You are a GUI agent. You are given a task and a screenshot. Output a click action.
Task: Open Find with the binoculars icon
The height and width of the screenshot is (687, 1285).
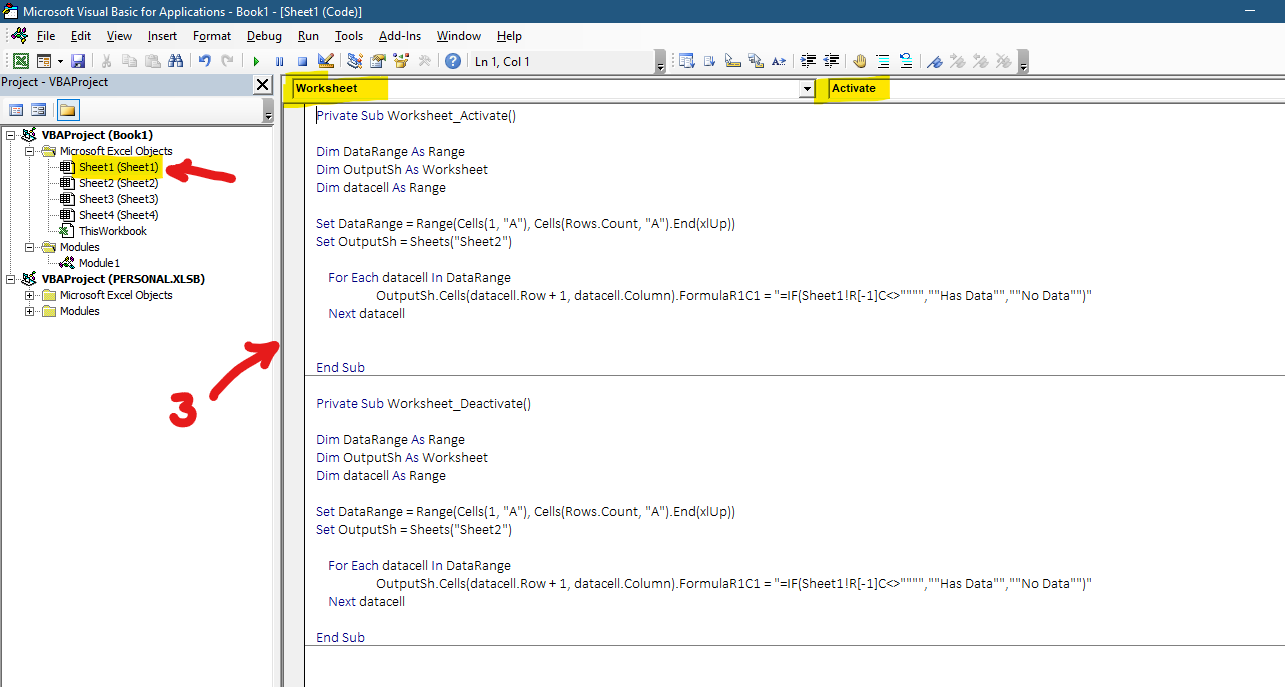[175, 61]
